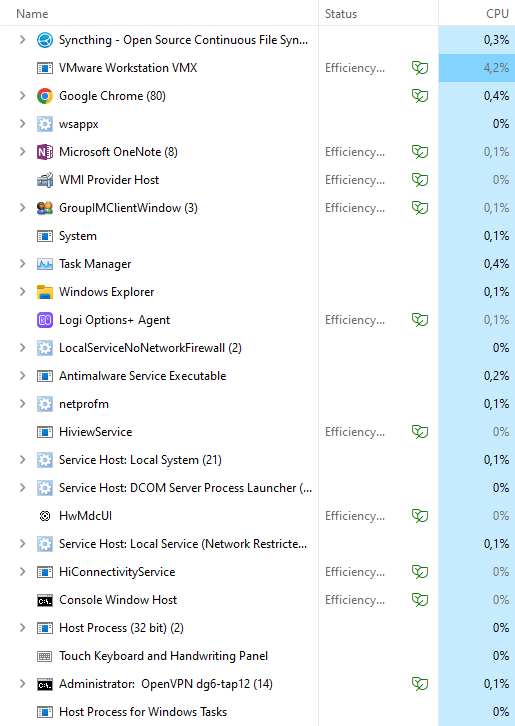Screen dimensions: 515x726
Task: Click the Syncthing process icon
Action: pos(44,40)
